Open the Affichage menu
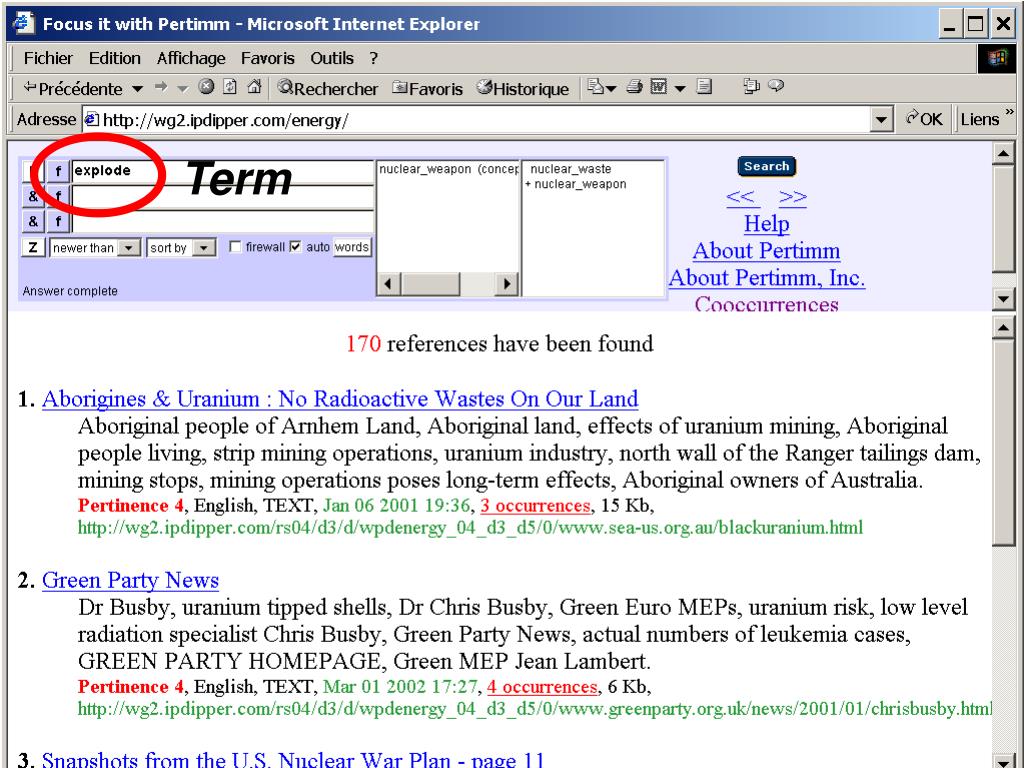 [191, 58]
